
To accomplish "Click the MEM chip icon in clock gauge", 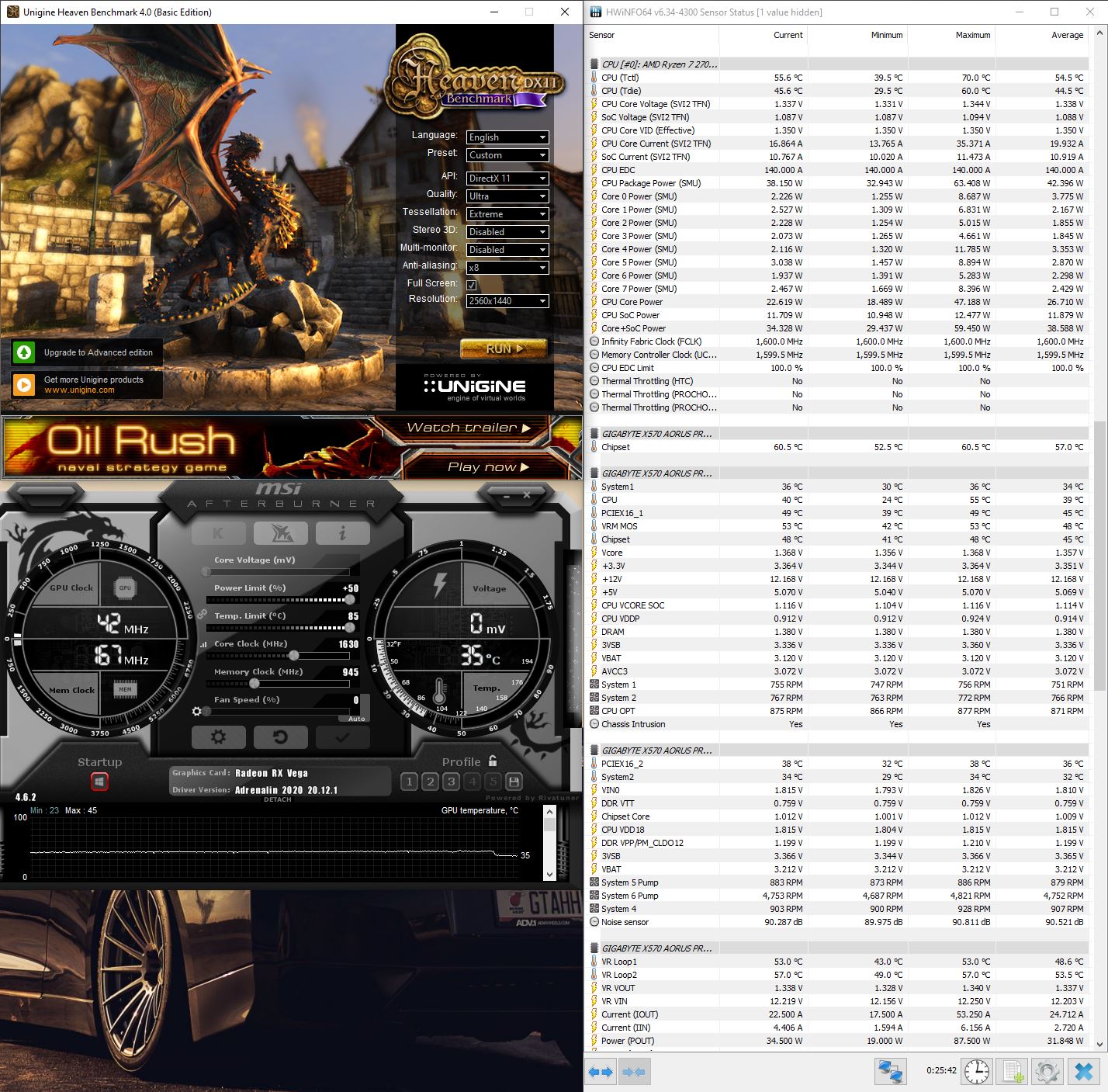I will coord(125,689).
